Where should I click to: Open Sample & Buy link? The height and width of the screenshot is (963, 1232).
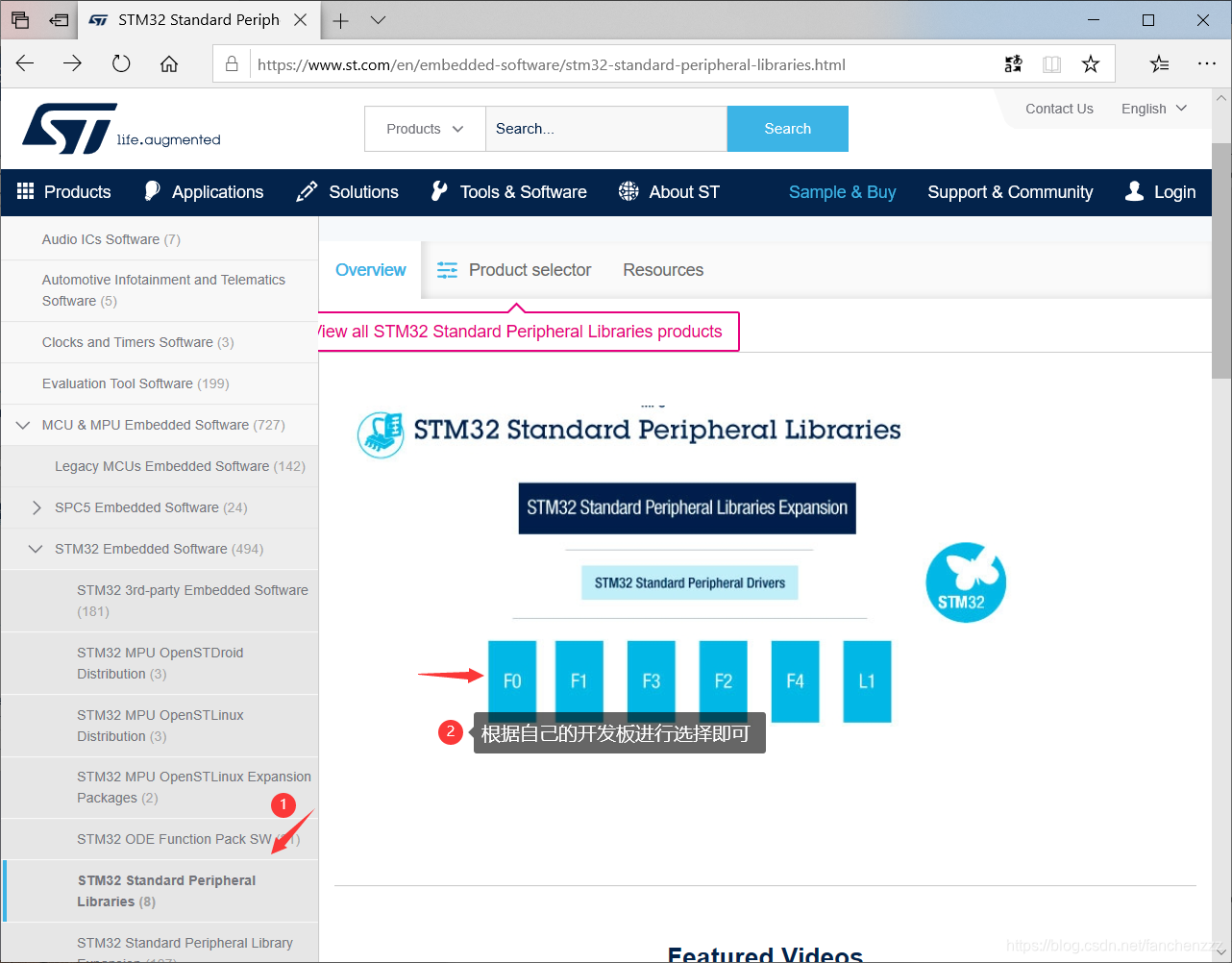click(842, 192)
